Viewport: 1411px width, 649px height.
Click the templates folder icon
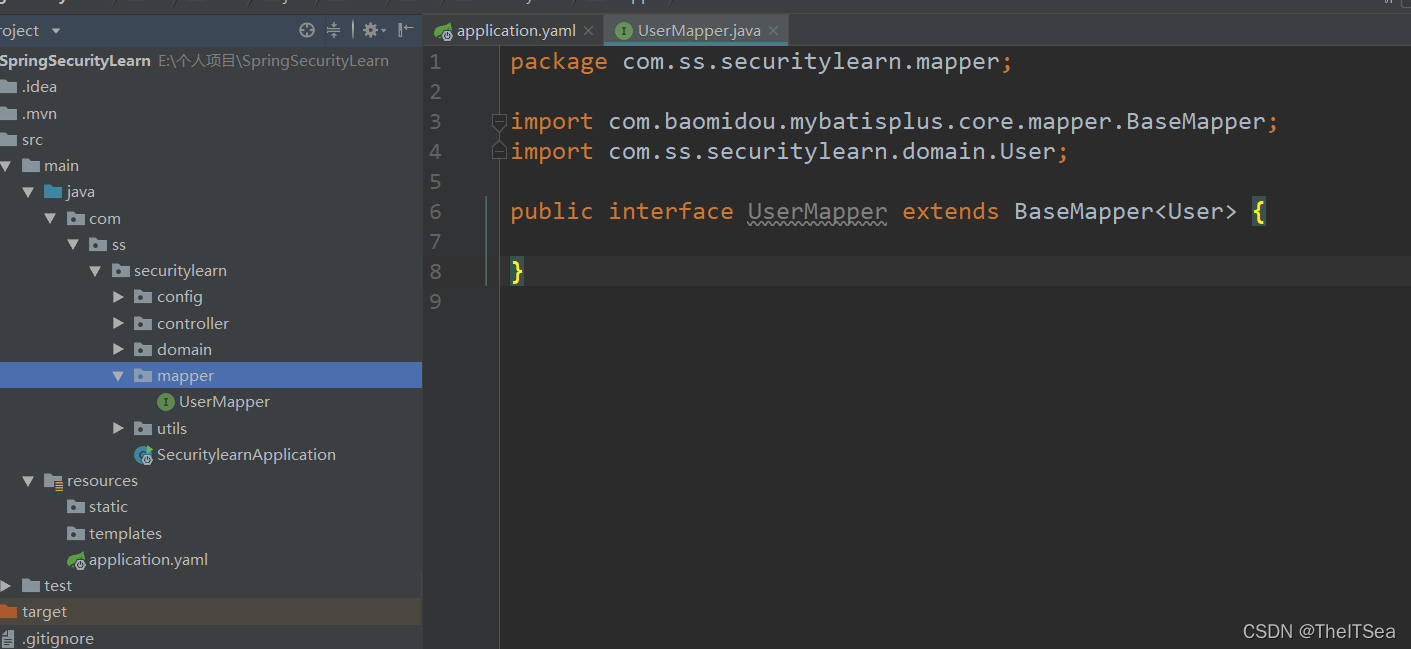tap(76, 534)
